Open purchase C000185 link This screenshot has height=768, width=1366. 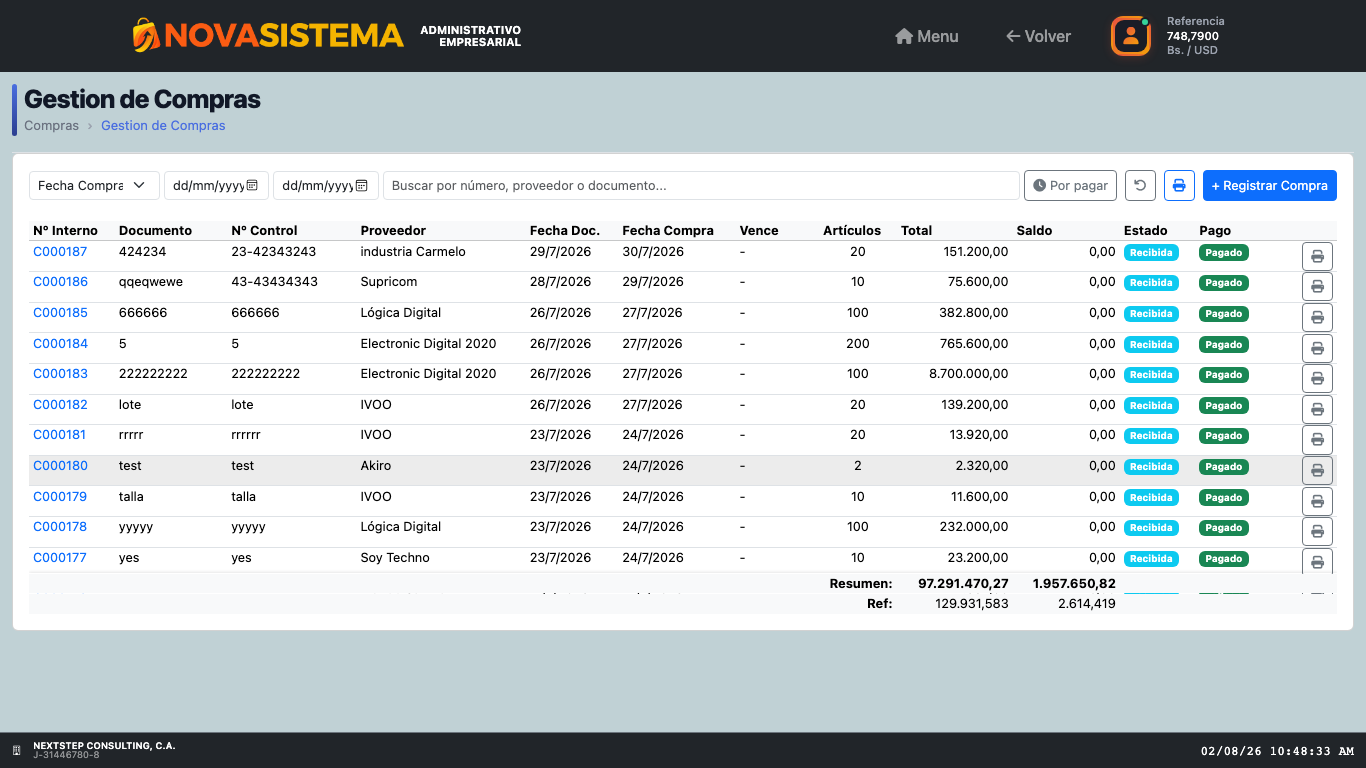coord(60,313)
